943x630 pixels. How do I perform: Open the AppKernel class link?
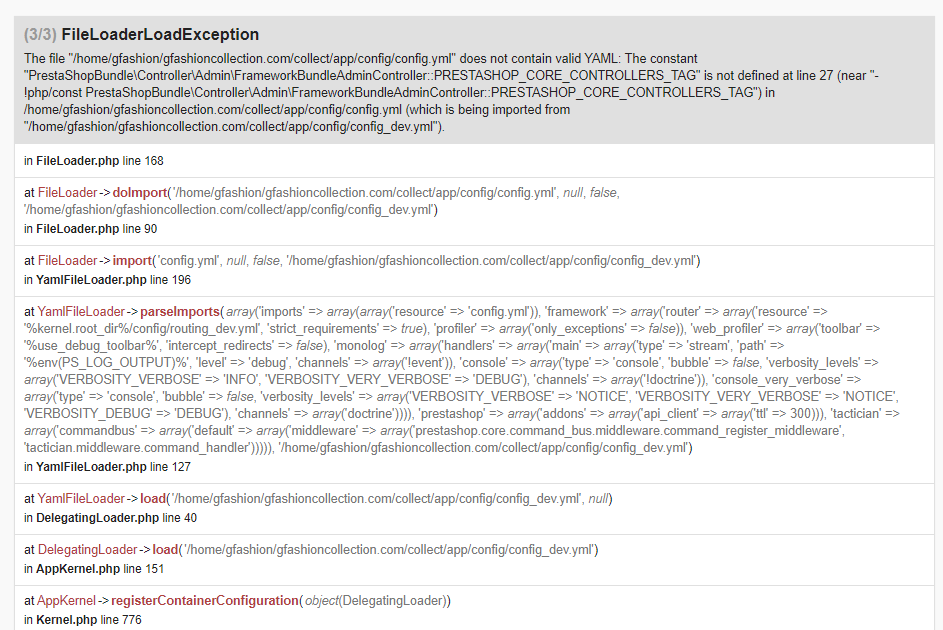67,601
